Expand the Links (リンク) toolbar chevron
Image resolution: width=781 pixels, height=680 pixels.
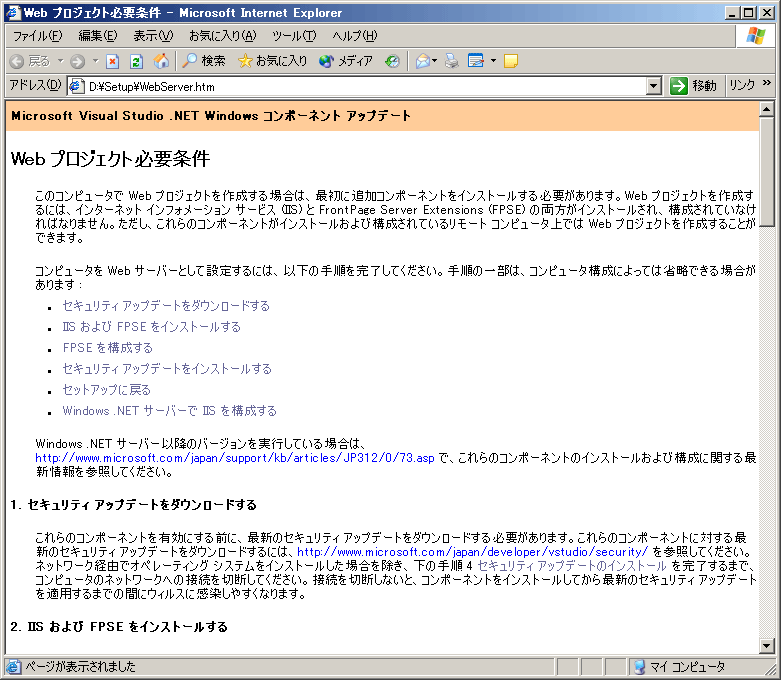click(x=767, y=83)
